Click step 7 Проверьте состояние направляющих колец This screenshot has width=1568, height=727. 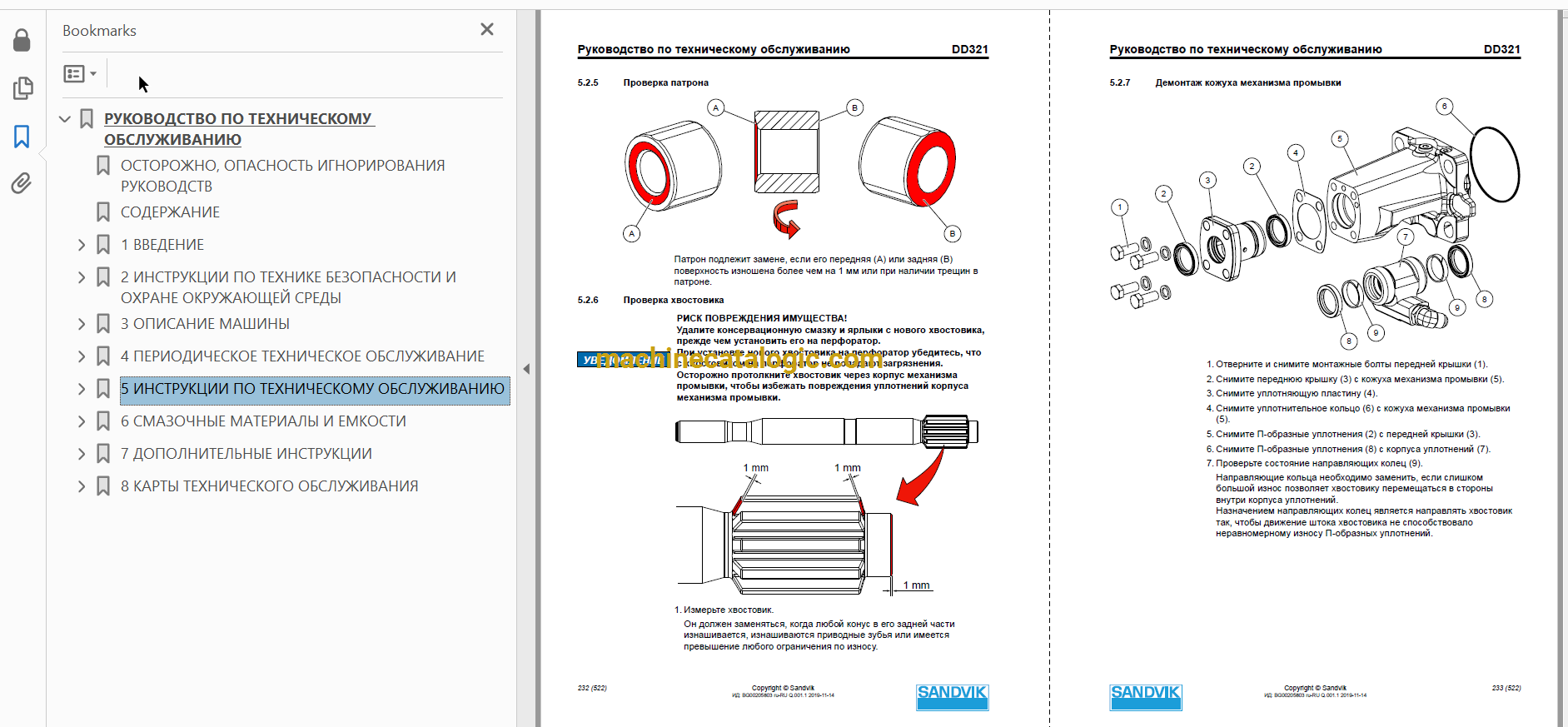[x=1315, y=463]
